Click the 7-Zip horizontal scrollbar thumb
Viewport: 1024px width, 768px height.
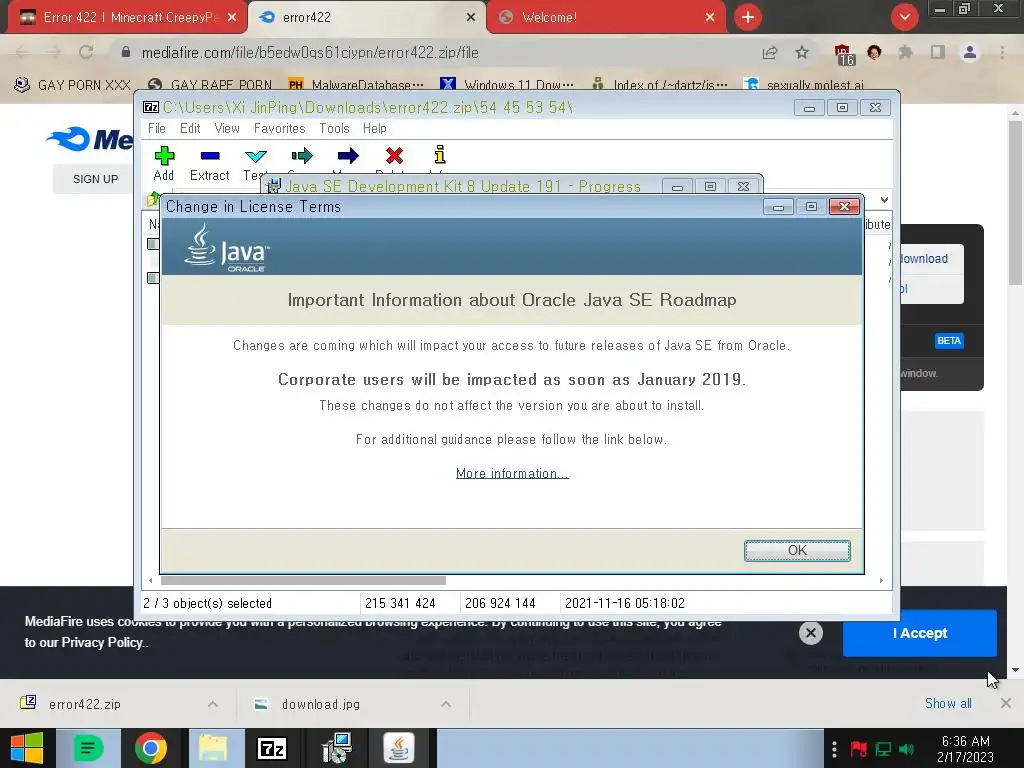[303, 581]
